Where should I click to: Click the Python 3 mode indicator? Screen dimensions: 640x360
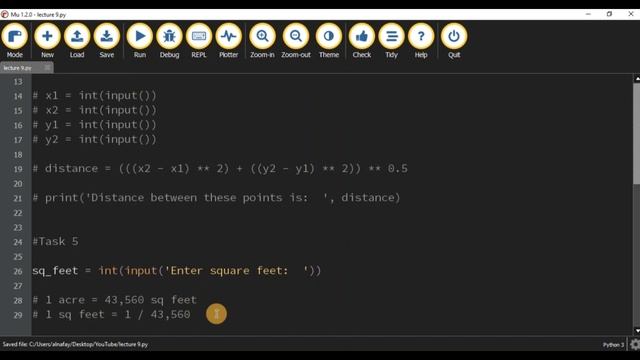pos(613,345)
